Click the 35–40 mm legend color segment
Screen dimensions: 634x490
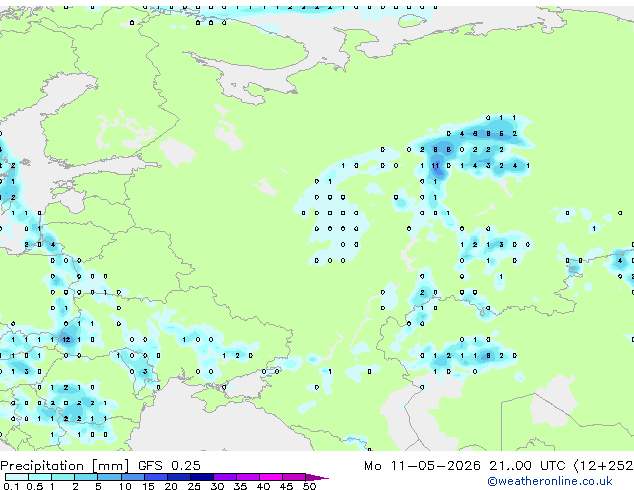(x=248, y=477)
